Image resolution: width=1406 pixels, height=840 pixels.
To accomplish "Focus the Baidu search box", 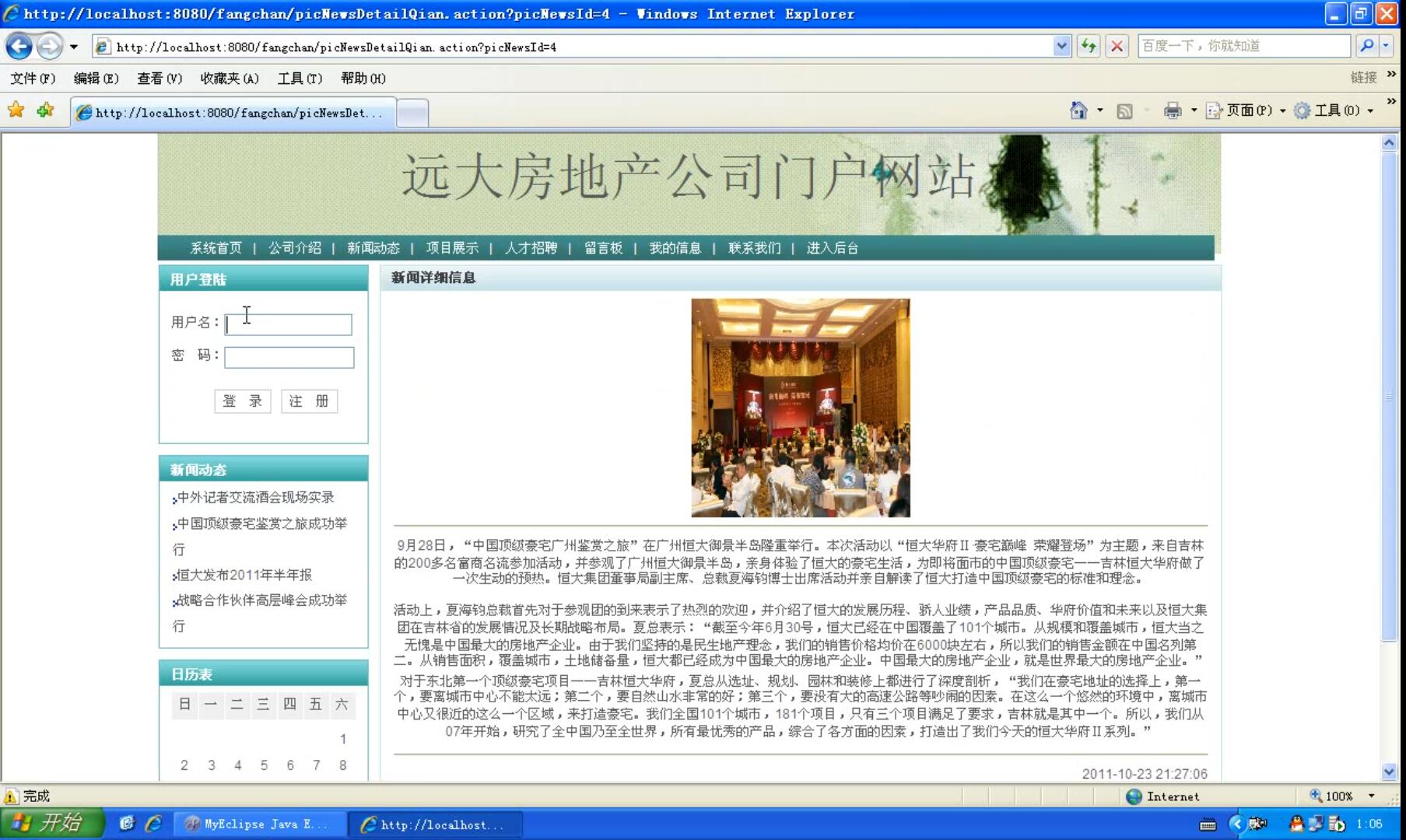I will click(x=1243, y=46).
